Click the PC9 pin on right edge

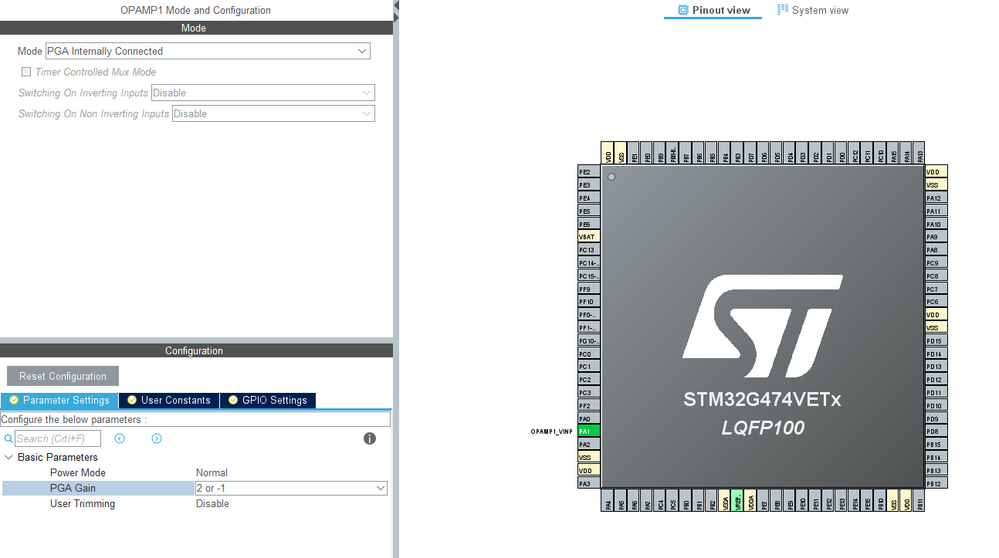pyautogui.click(x=936, y=263)
